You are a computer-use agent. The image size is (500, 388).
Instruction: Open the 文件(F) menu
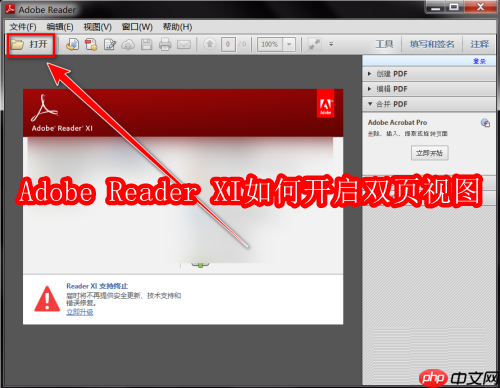click(23, 27)
